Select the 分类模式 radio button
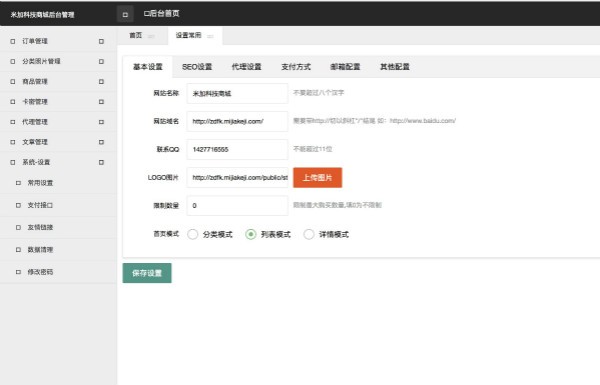Screen dimensions: 600x385 click(x=192, y=234)
